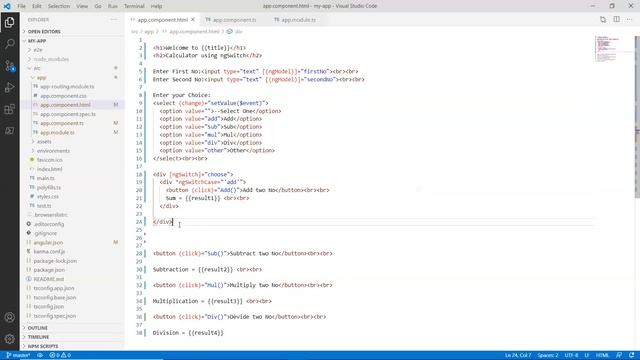
Task: Change indentation via Spaces: 2
Action: [547, 355]
